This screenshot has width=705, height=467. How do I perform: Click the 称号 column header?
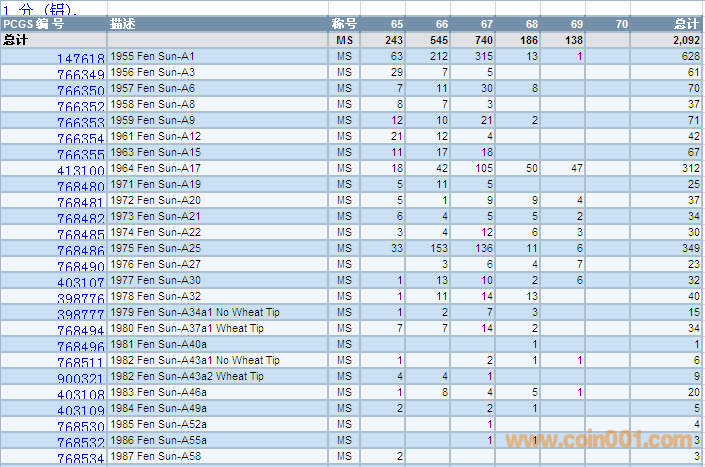pyautogui.click(x=344, y=23)
